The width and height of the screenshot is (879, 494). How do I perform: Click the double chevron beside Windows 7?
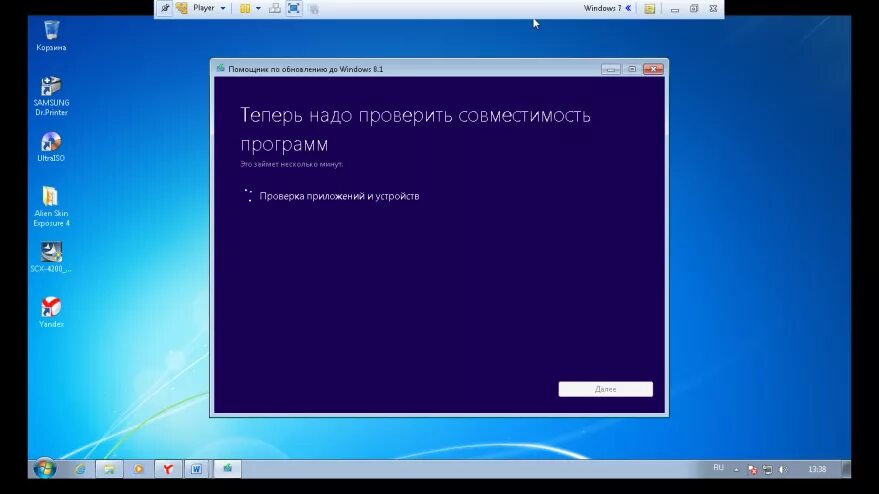click(x=628, y=8)
